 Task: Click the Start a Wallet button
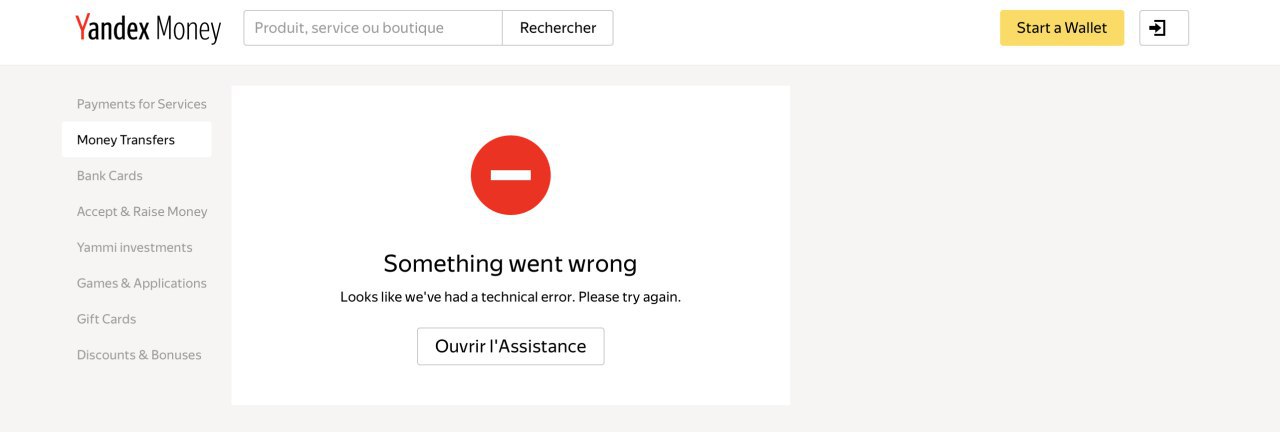[1062, 28]
